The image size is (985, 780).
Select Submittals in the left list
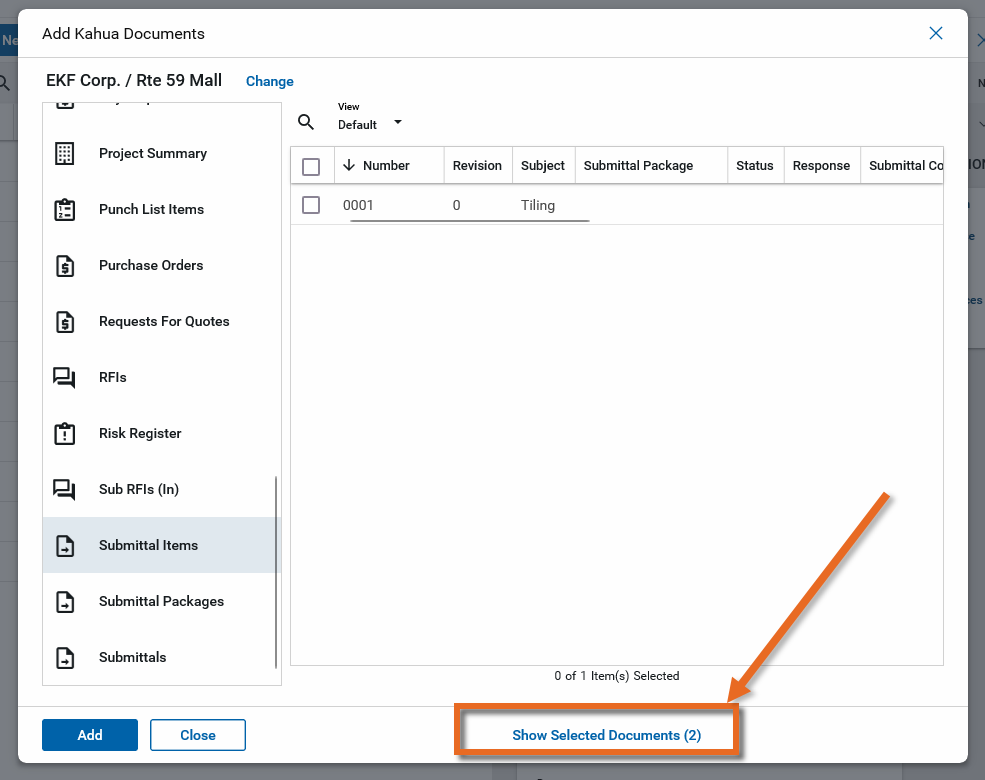132,657
